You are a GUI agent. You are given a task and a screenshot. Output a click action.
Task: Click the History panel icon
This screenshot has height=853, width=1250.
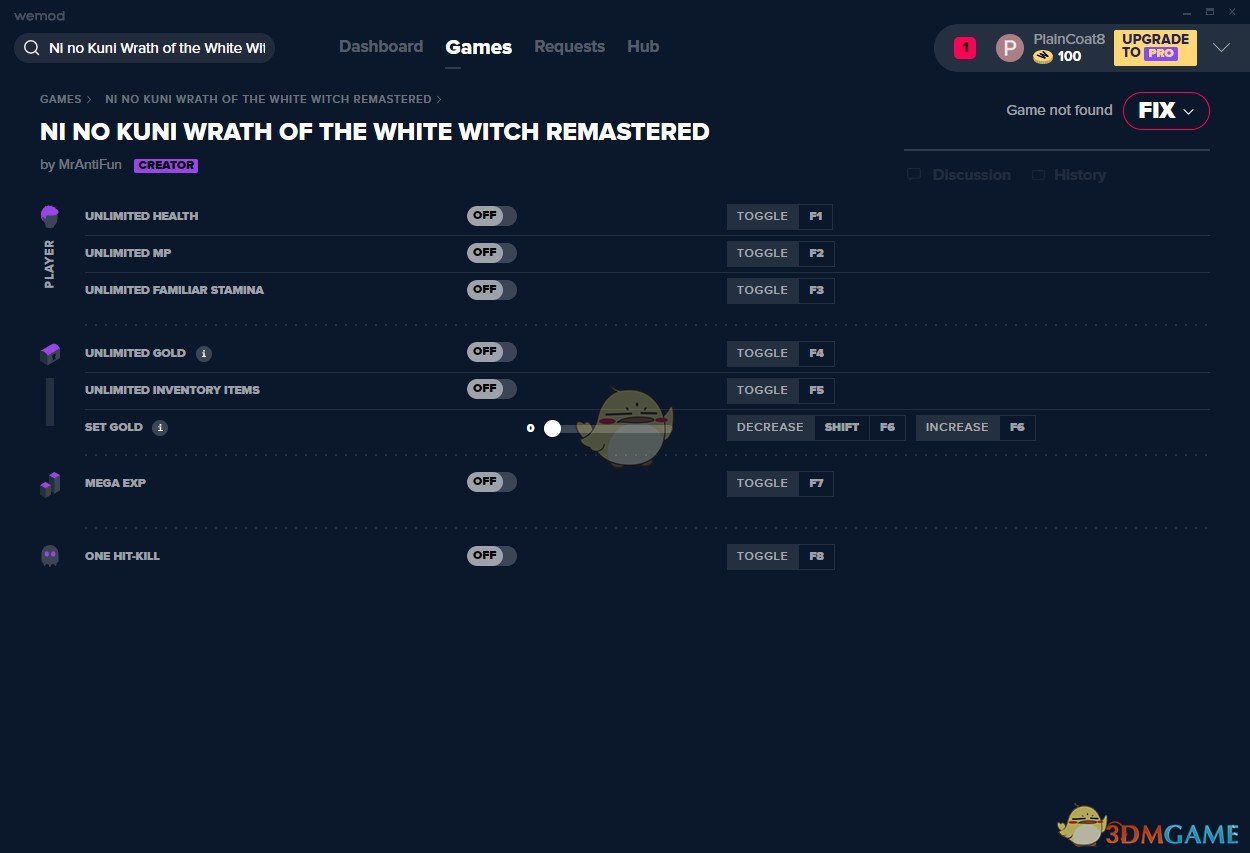point(1038,175)
